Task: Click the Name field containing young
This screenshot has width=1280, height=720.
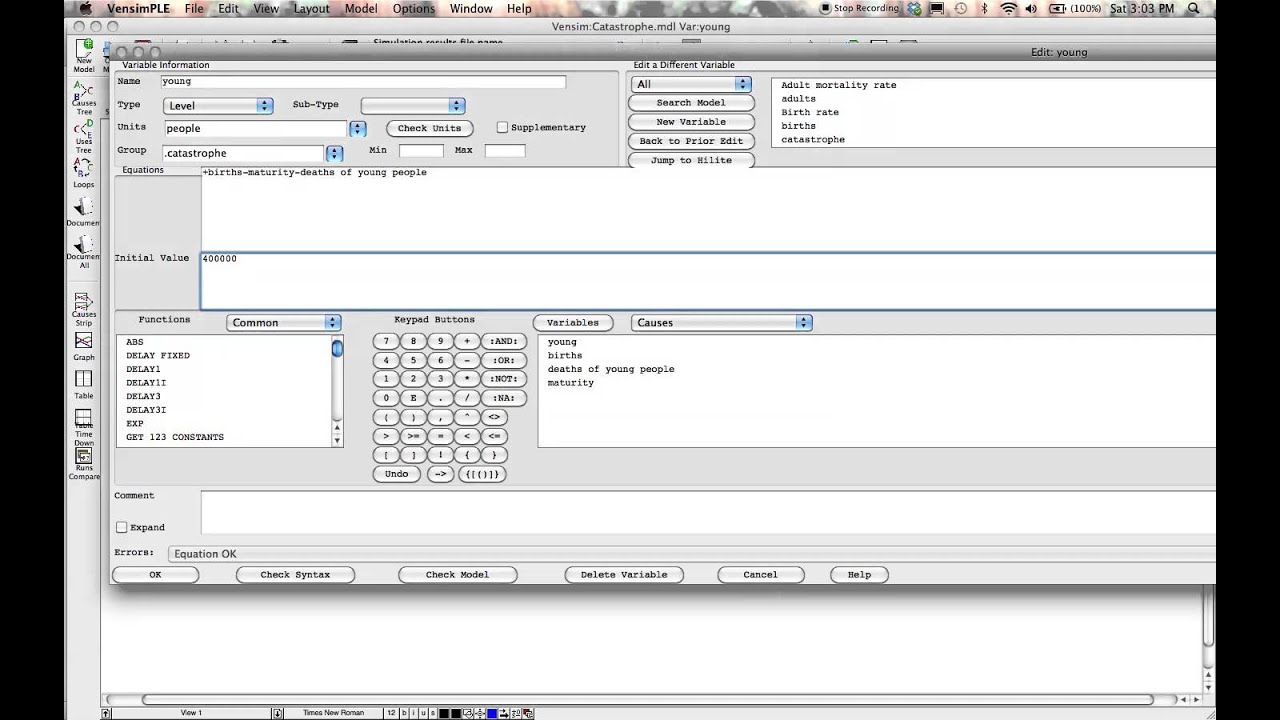Action: [x=362, y=81]
